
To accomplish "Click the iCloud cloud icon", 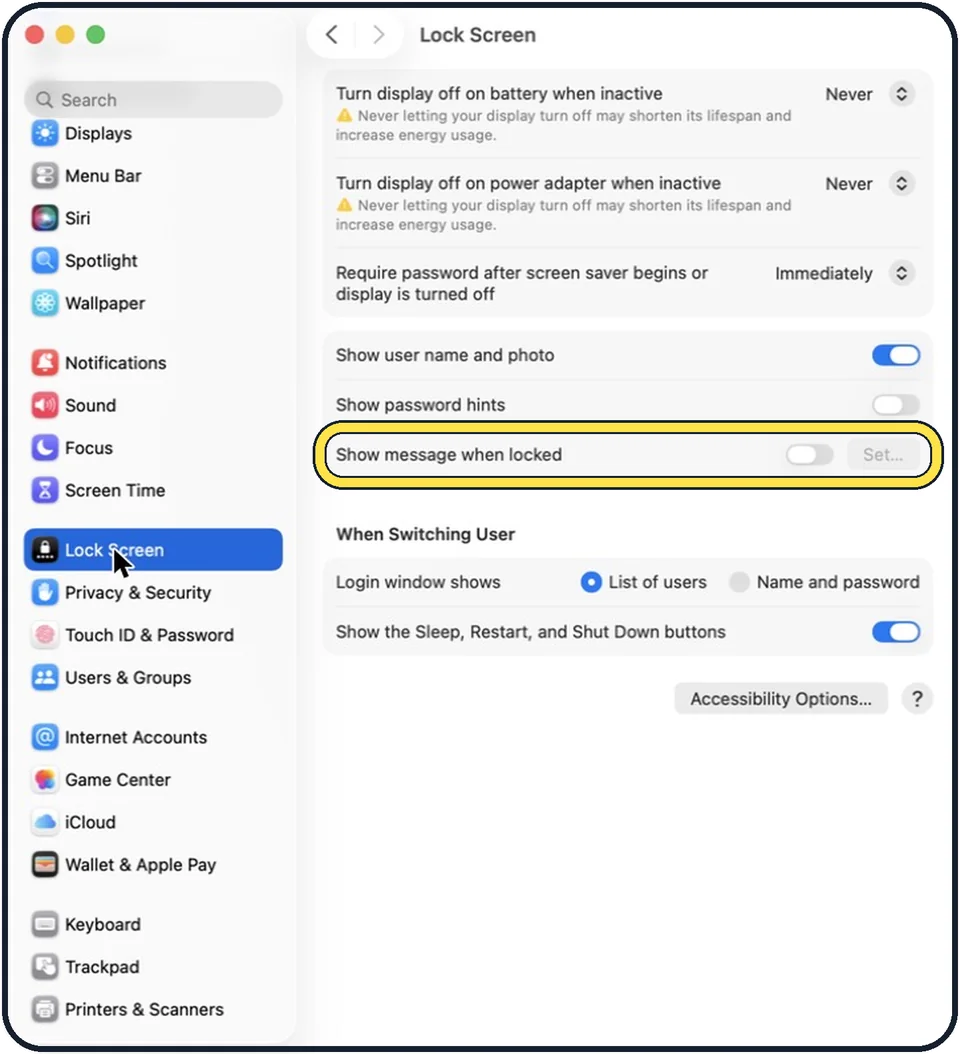I will 45,821.
